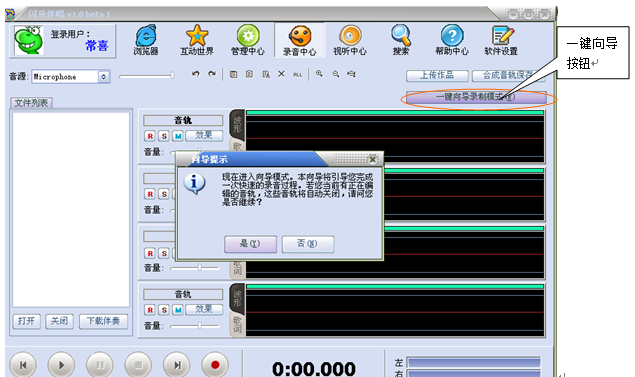Click the red record playback button
This screenshot has width=635, height=377.
pos(215,365)
